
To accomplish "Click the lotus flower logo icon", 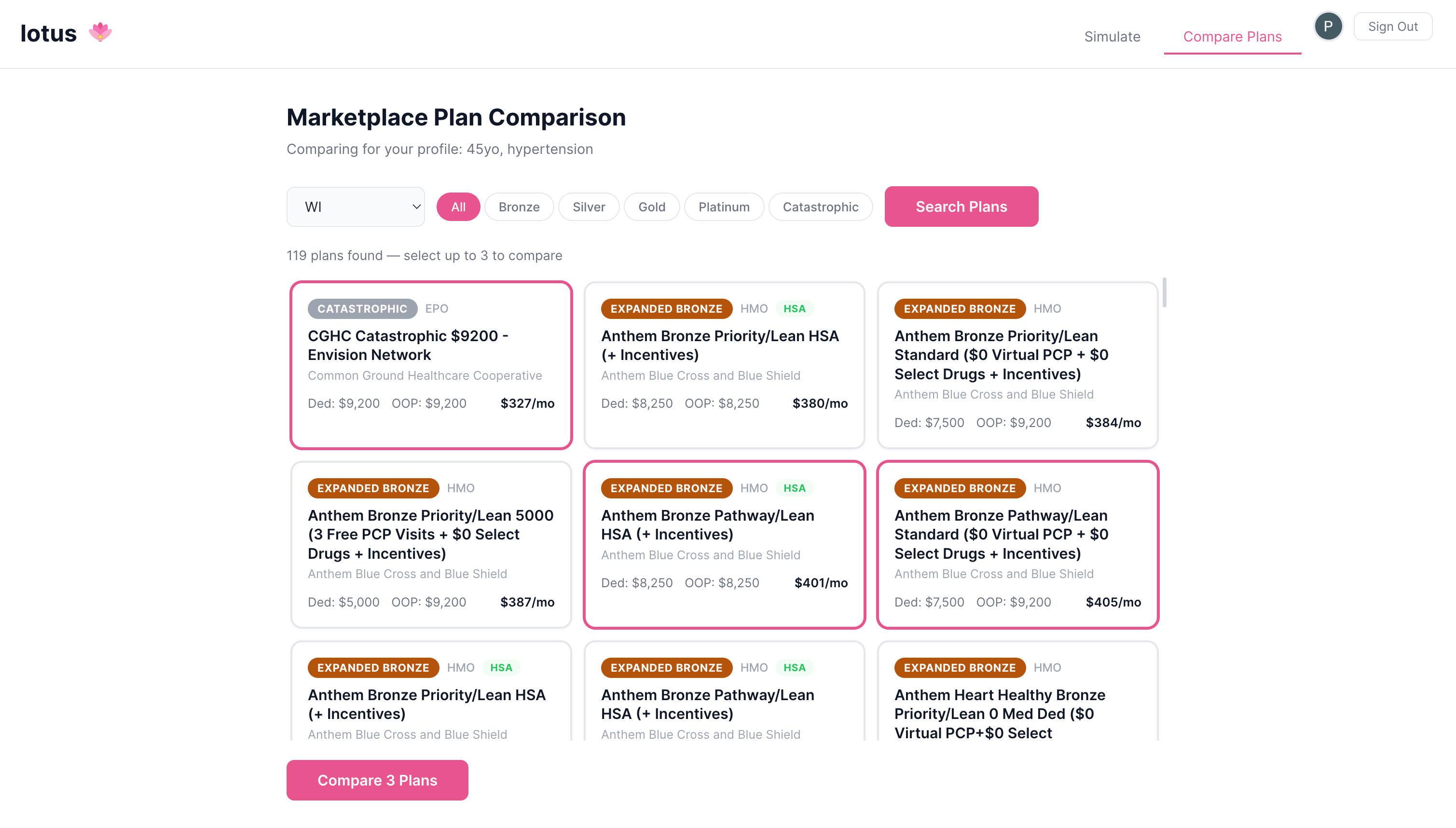I will pyautogui.click(x=100, y=32).
